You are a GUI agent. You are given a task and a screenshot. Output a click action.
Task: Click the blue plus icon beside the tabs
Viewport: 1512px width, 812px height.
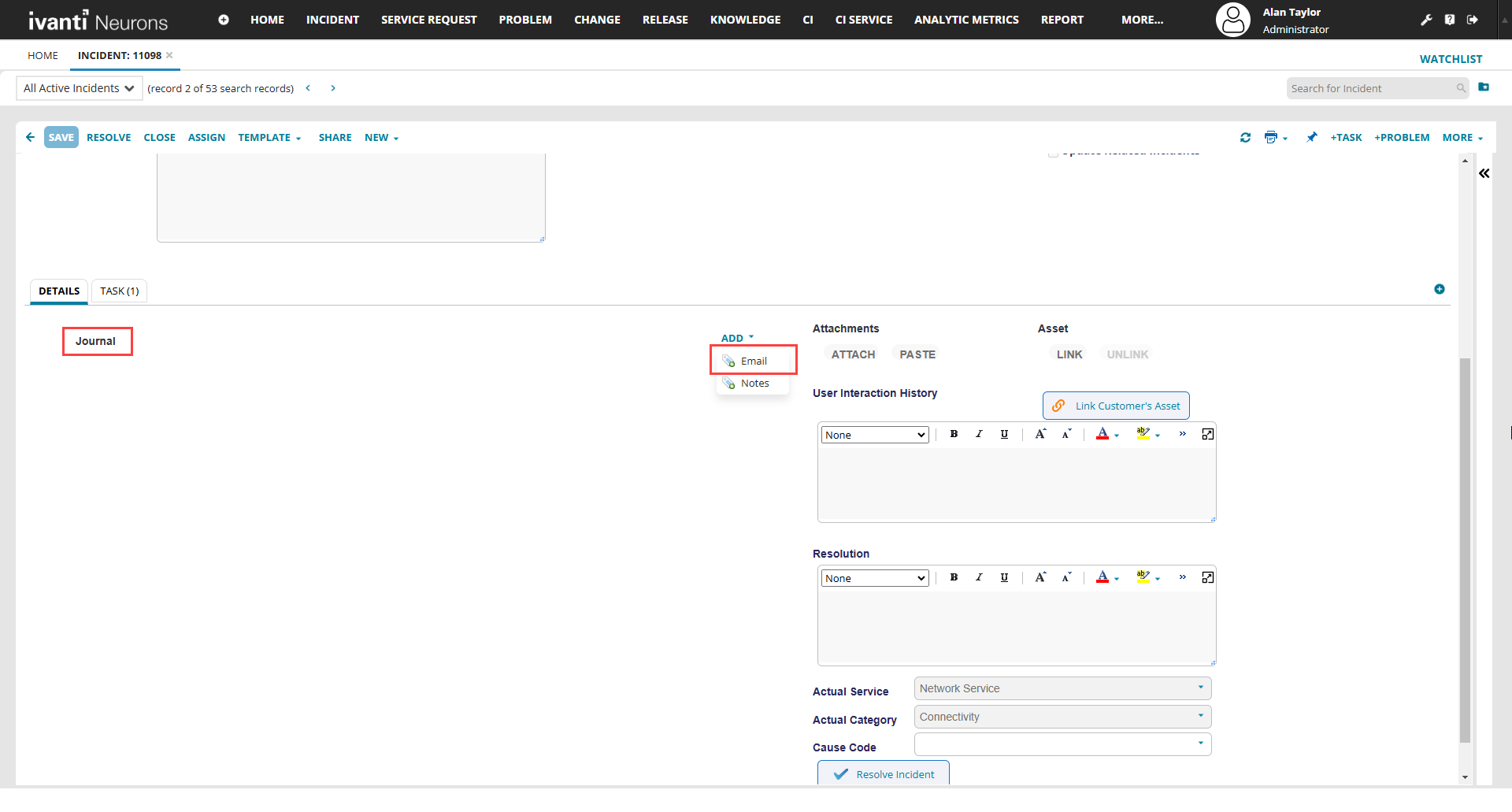1439,289
